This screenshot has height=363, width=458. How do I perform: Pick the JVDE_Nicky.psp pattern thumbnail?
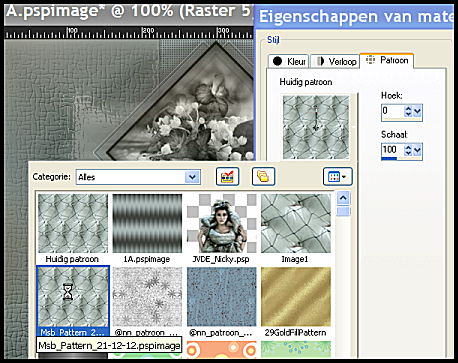(222, 223)
